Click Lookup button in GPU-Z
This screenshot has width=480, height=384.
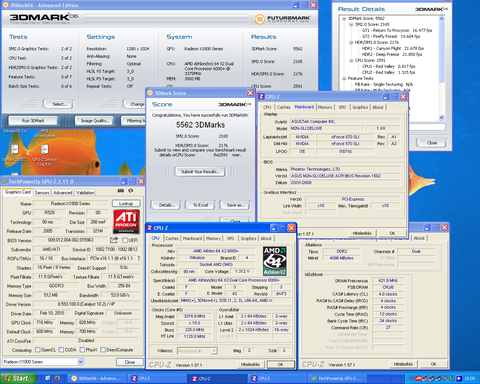point(126,203)
